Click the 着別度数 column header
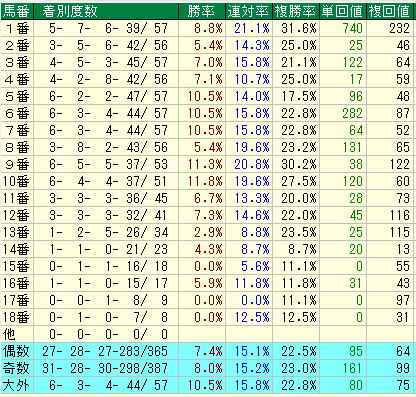416x397 pixels. point(106,11)
